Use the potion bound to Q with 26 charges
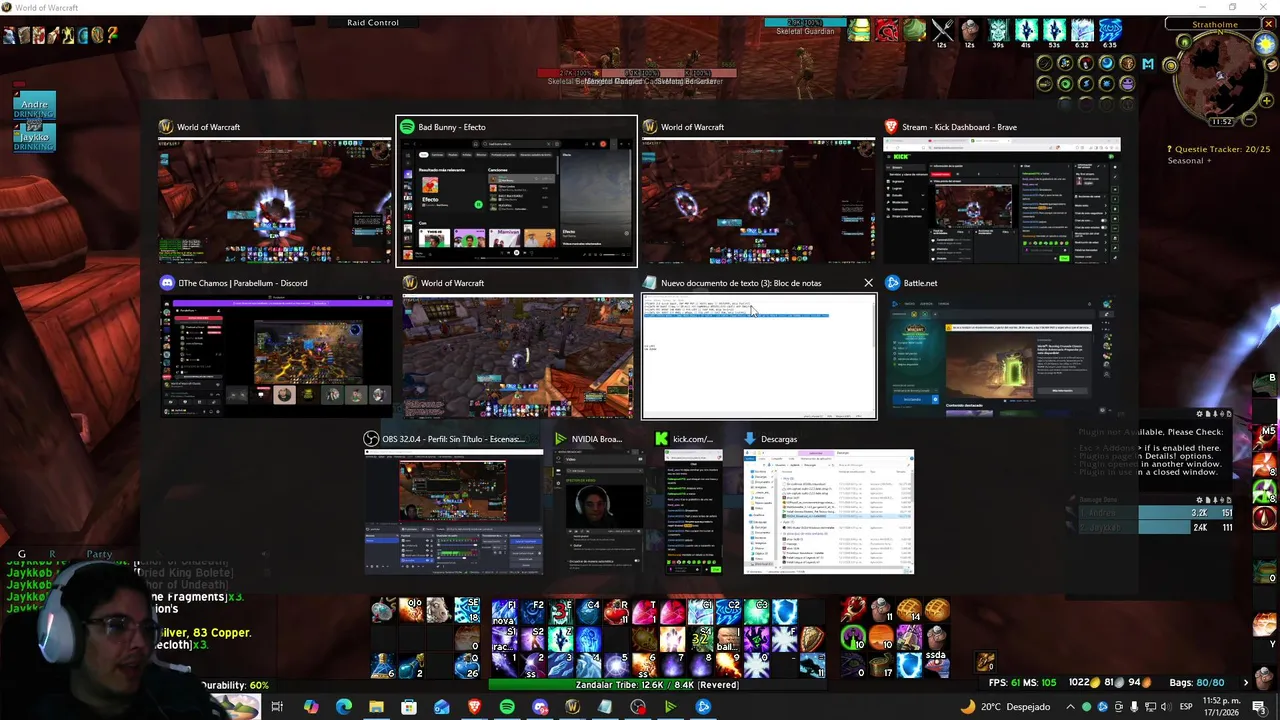Screen dimensions: 1280x720 click(467, 666)
